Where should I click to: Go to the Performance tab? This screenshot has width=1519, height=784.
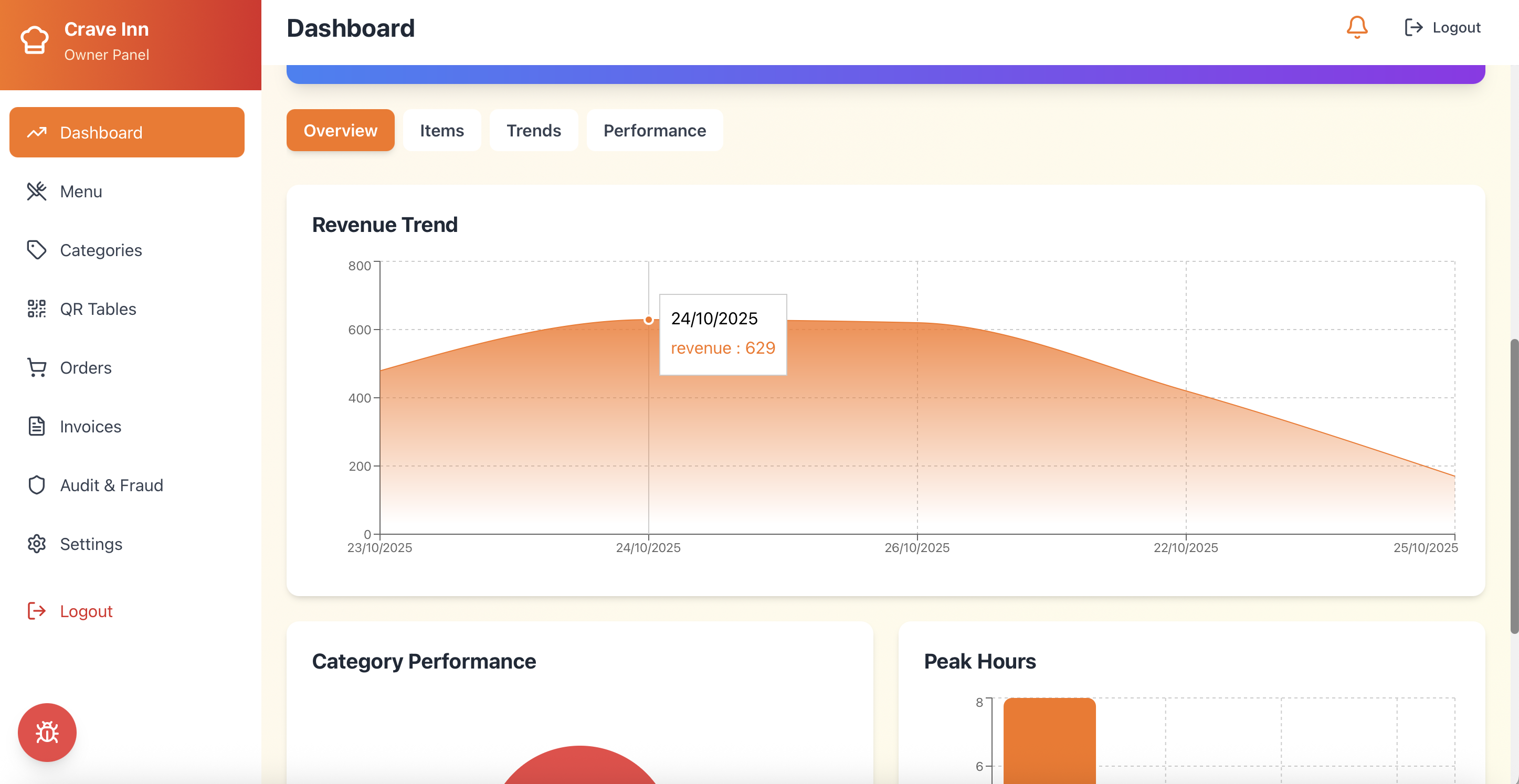tap(655, 130)
